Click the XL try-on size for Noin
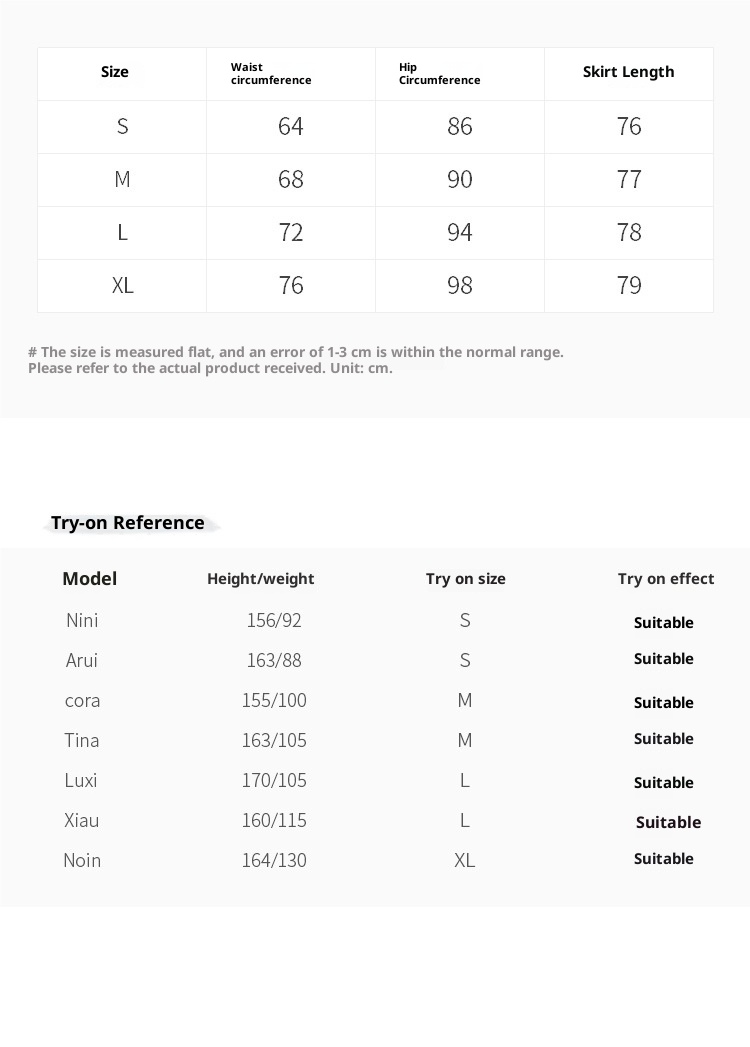Image resolution: width=750 pixels, height=1047 pixels. [x=464, y=861]
